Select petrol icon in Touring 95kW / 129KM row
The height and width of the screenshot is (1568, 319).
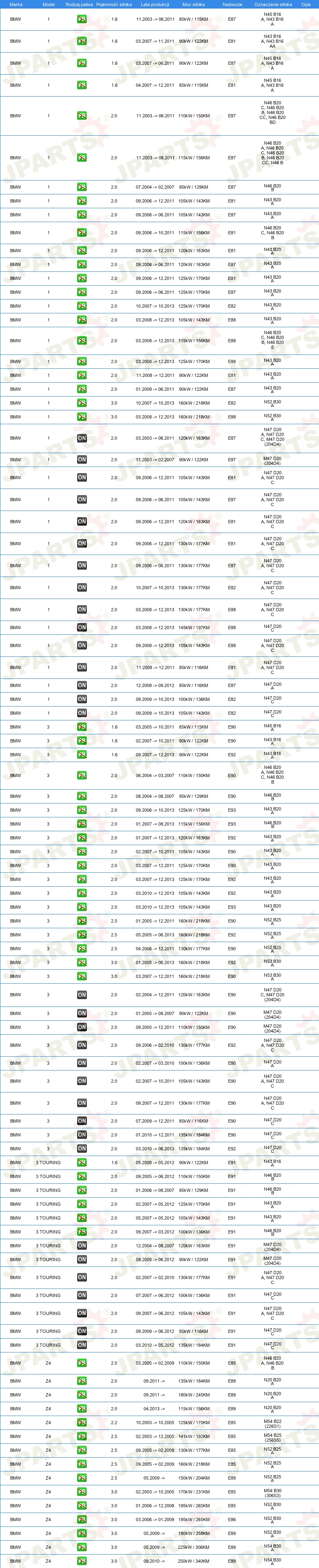[82, 1190]
